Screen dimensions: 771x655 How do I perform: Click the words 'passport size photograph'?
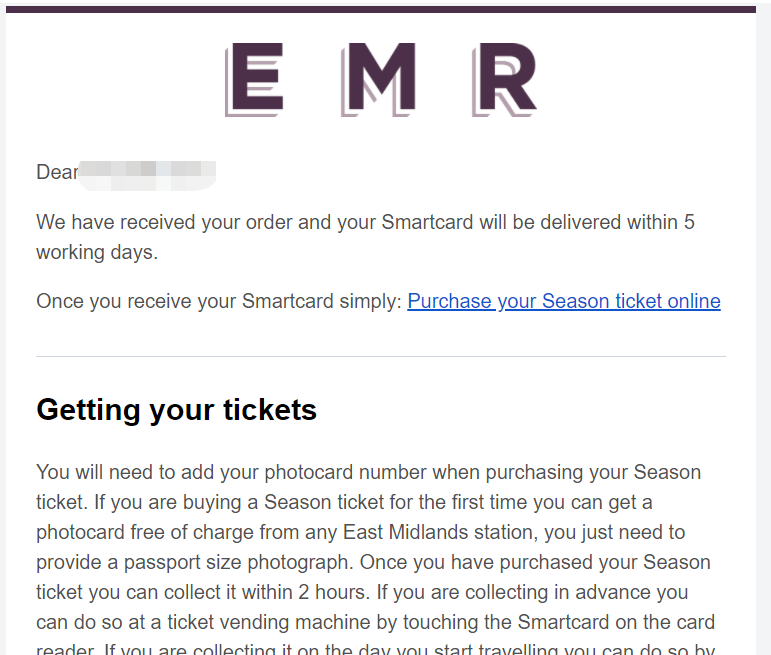[x=237, y=563]
